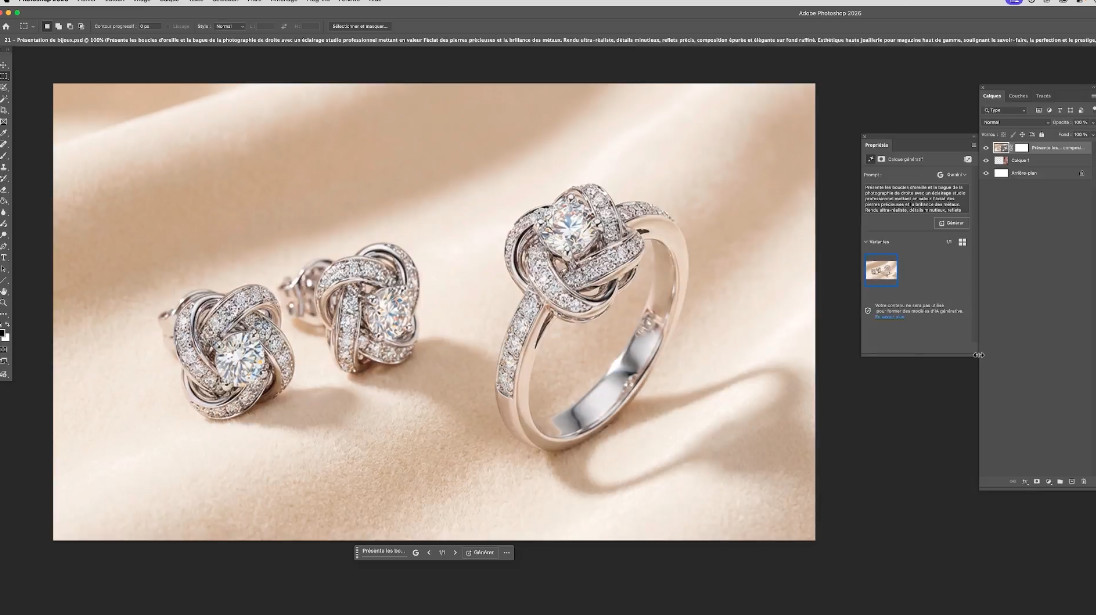This screenshot has height=615, width=1096.
Task: Toggle visibility of the Calque 1 layer
Action: pyautogui.click(x=986, y=160)
